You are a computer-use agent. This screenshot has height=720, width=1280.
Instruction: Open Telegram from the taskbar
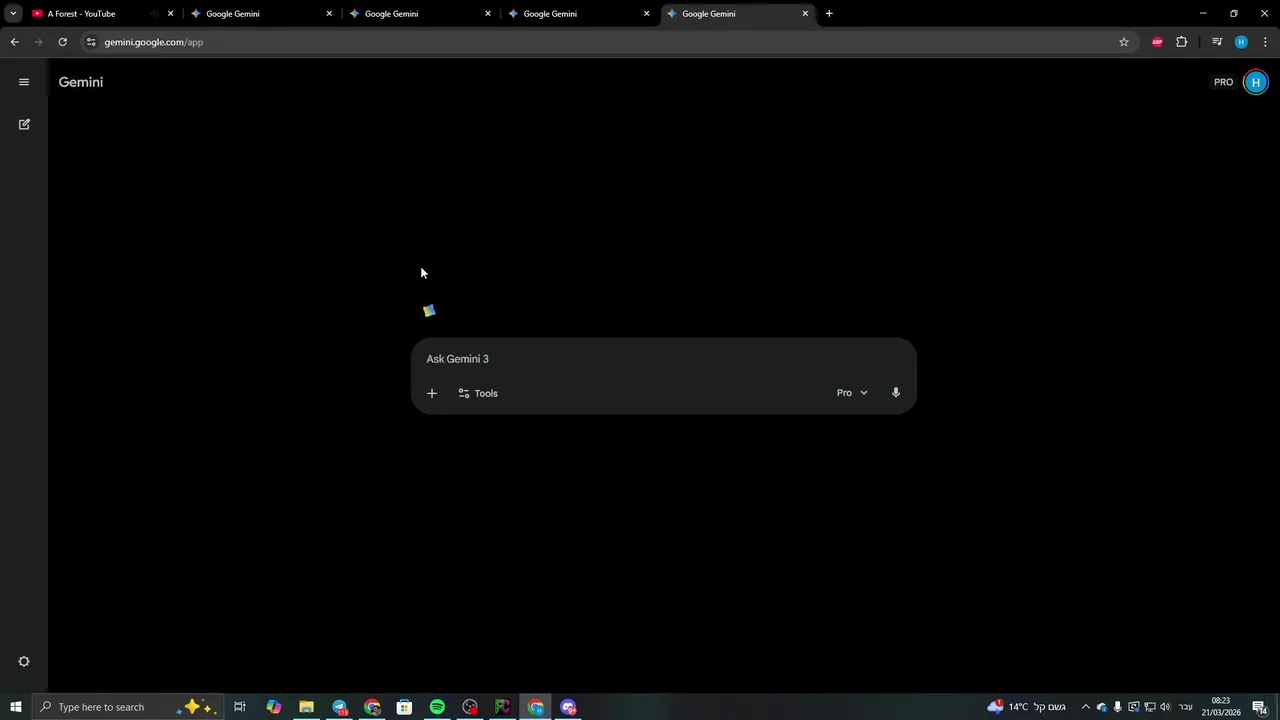coord(339,707)
